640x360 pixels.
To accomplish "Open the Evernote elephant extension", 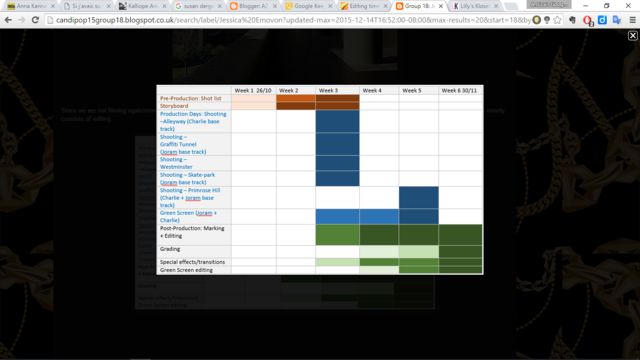I will tap(572, 20).
